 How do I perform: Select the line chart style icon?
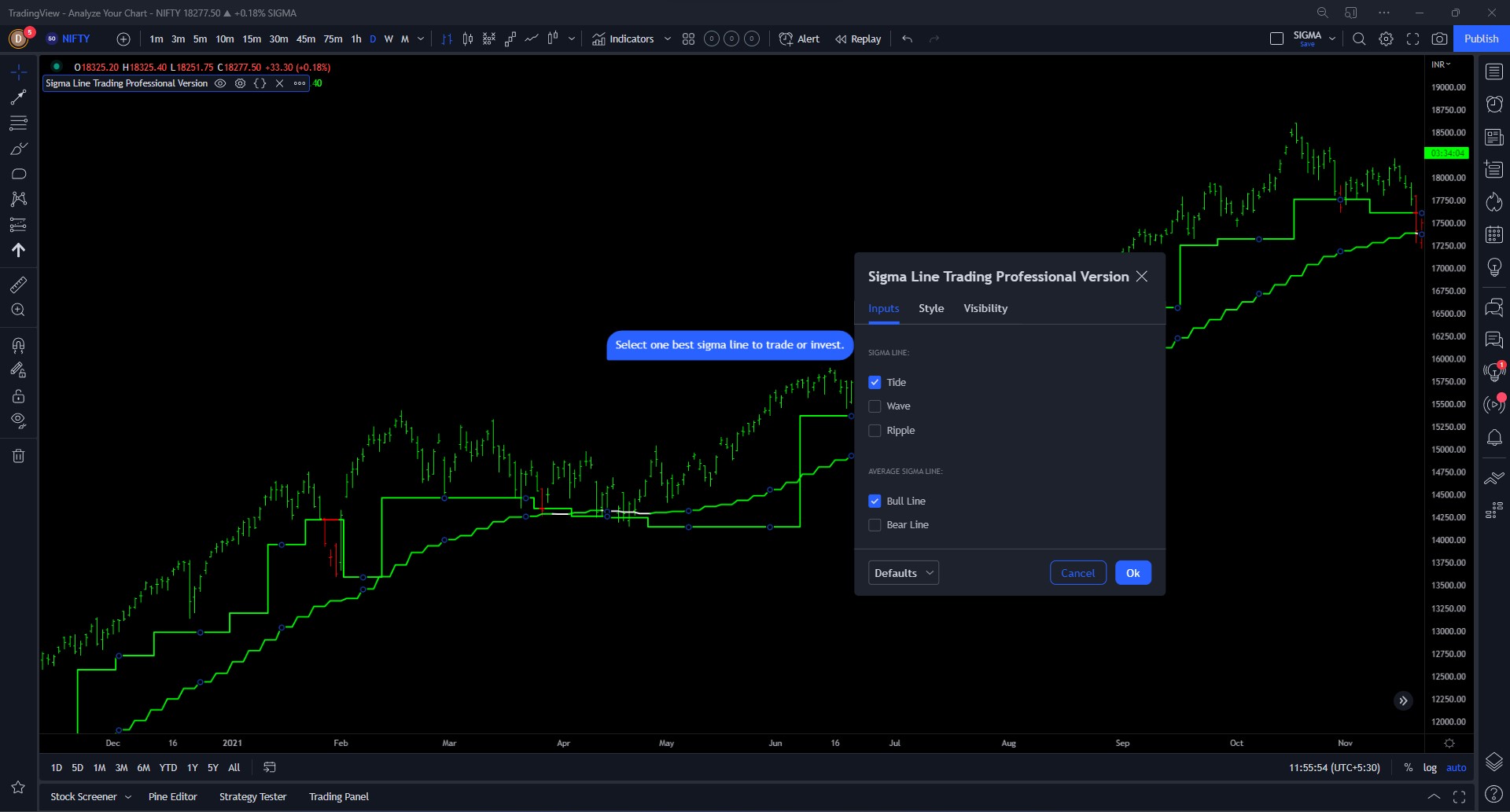coord(532,39)
